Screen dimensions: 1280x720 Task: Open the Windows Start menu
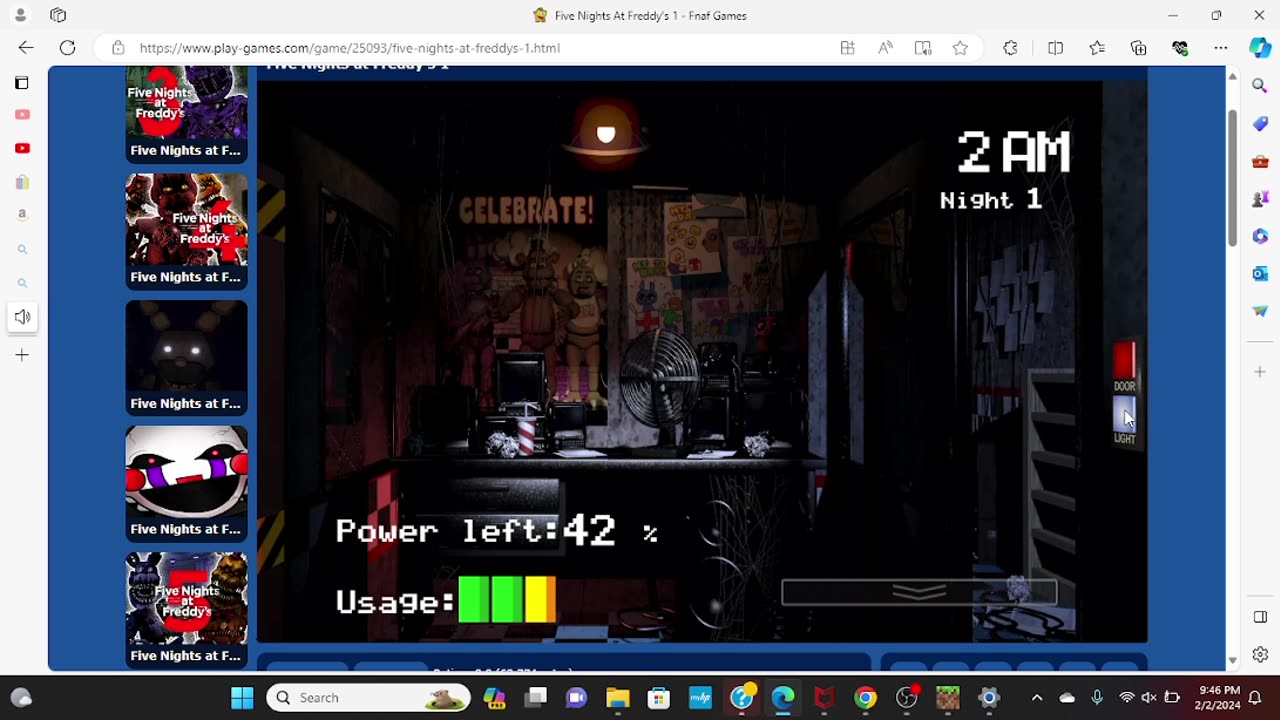click(242, 698)
